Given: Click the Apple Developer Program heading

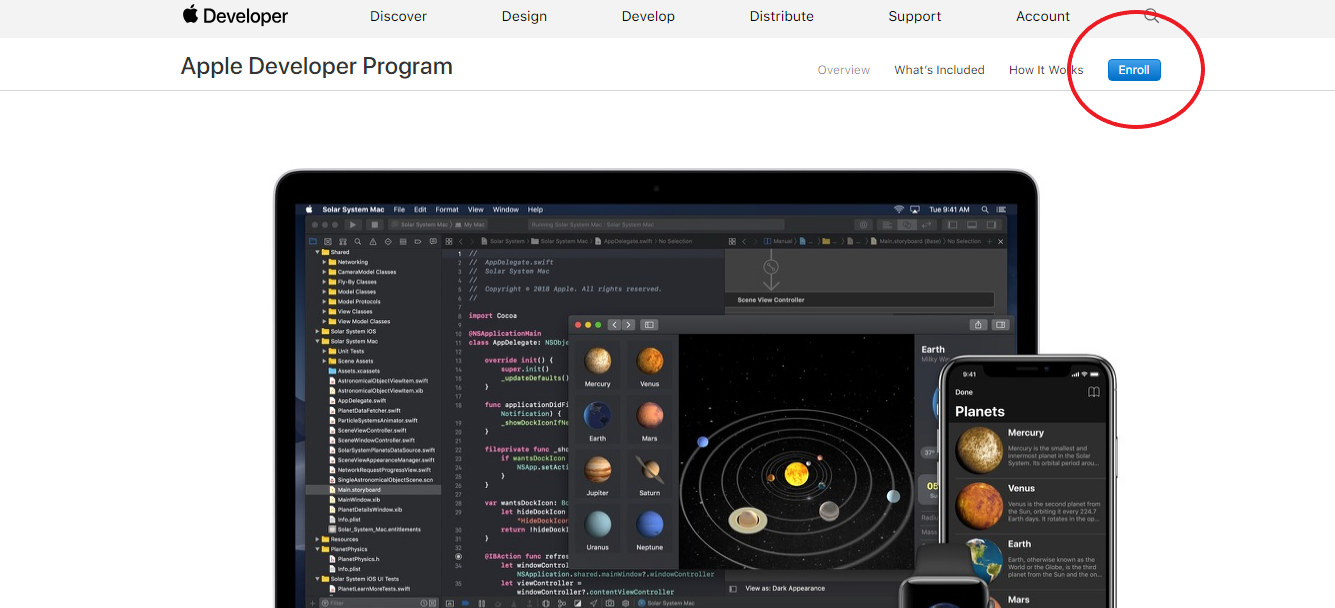Looking at the screenshot, I should pos(317,66).
